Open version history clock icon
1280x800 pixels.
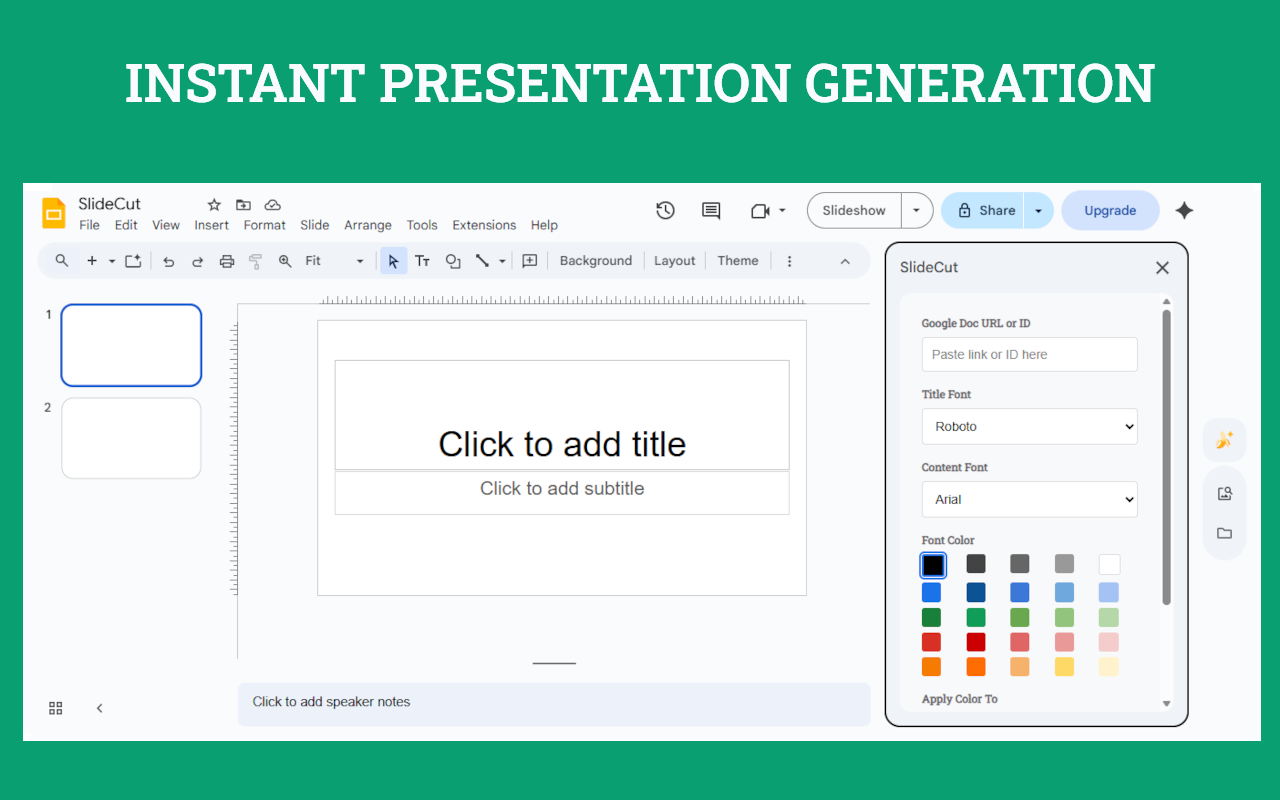pos(665,210)
